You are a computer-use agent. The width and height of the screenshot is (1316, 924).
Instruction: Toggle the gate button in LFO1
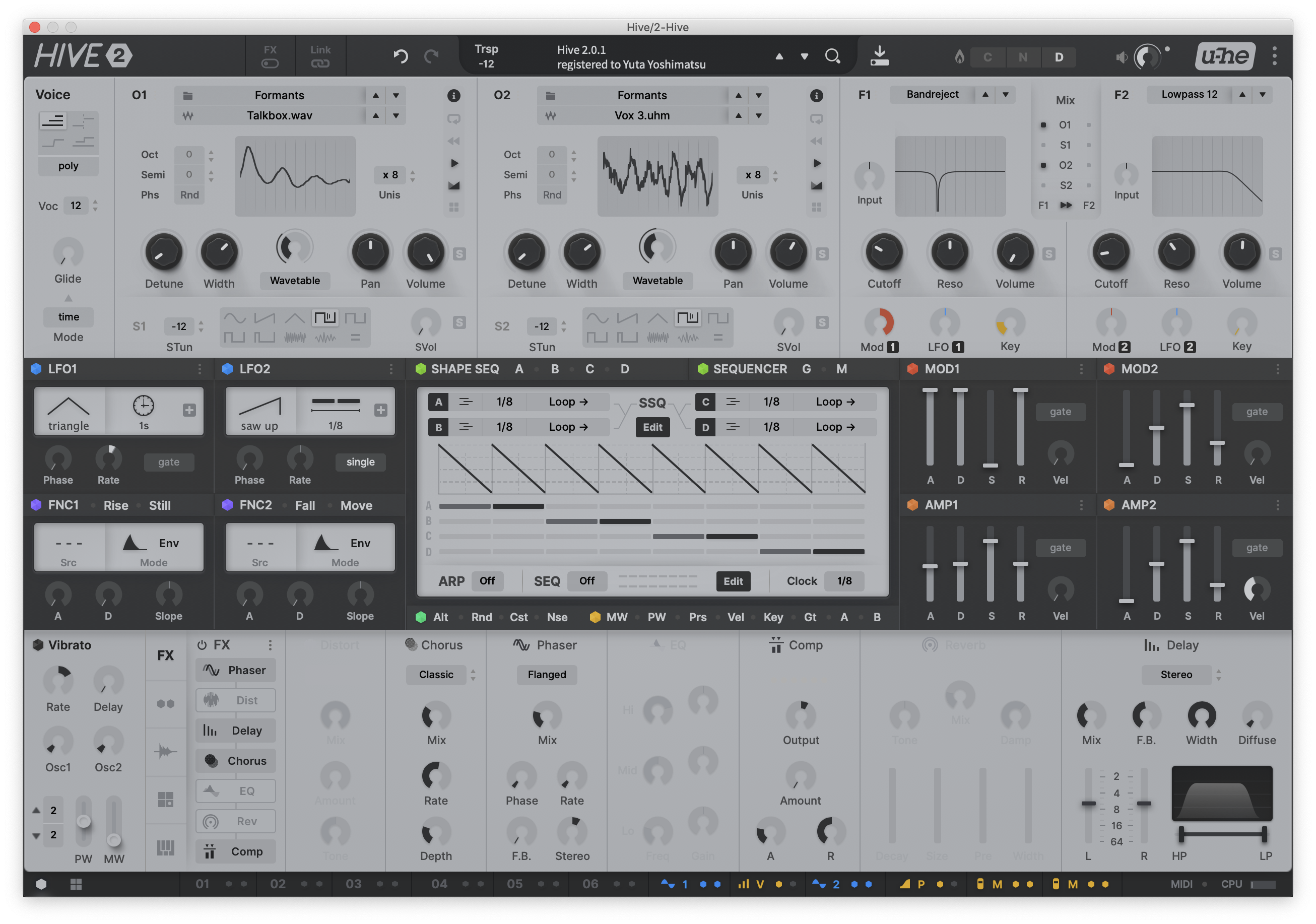[x=168, y=462]
